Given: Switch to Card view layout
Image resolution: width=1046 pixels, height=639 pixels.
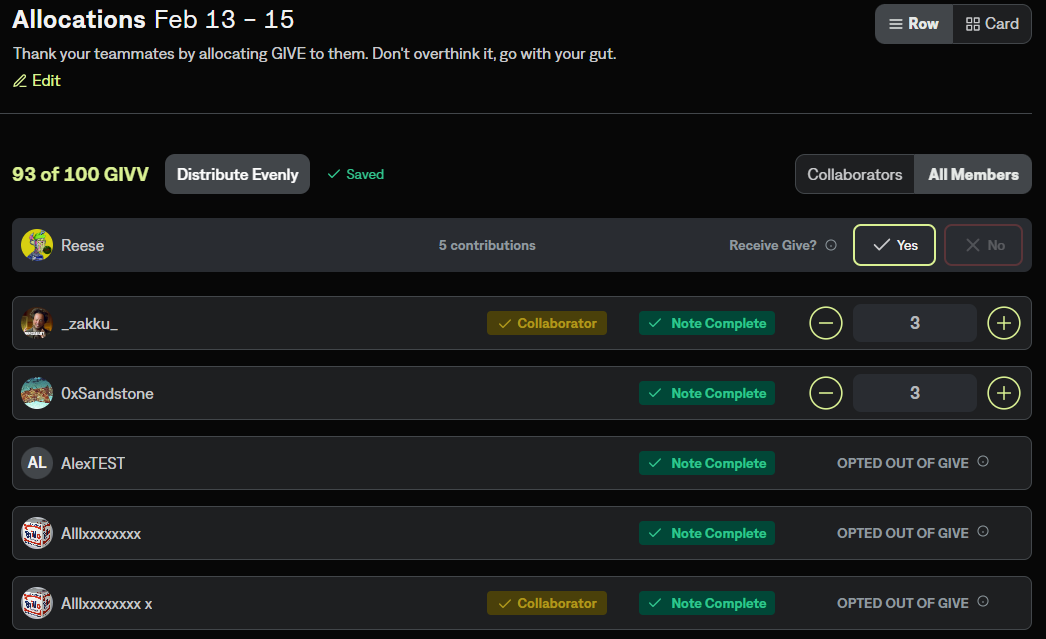Looking at the screenshot, I should point(992,24).
